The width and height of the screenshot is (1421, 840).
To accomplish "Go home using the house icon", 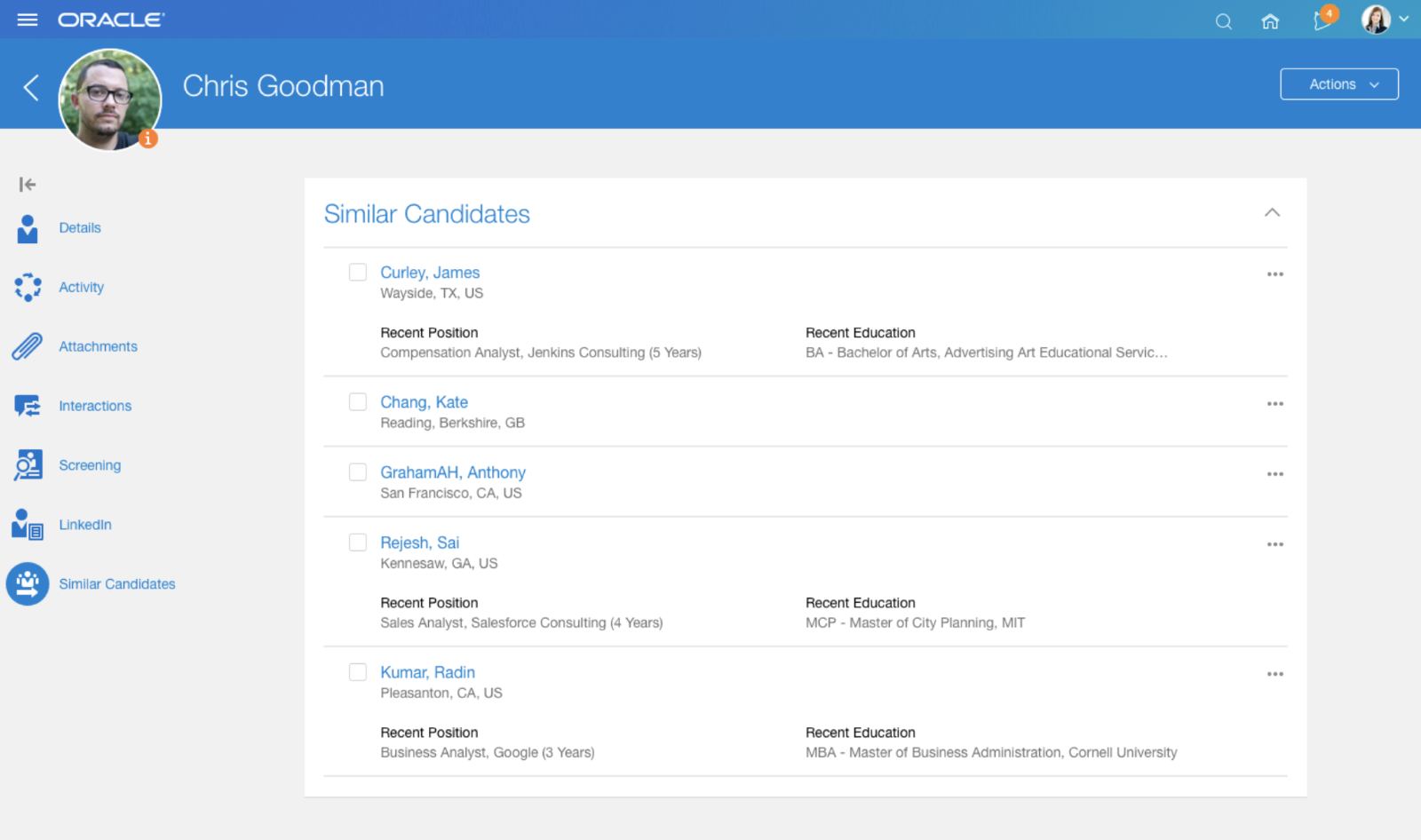I will coord(1270,20).
